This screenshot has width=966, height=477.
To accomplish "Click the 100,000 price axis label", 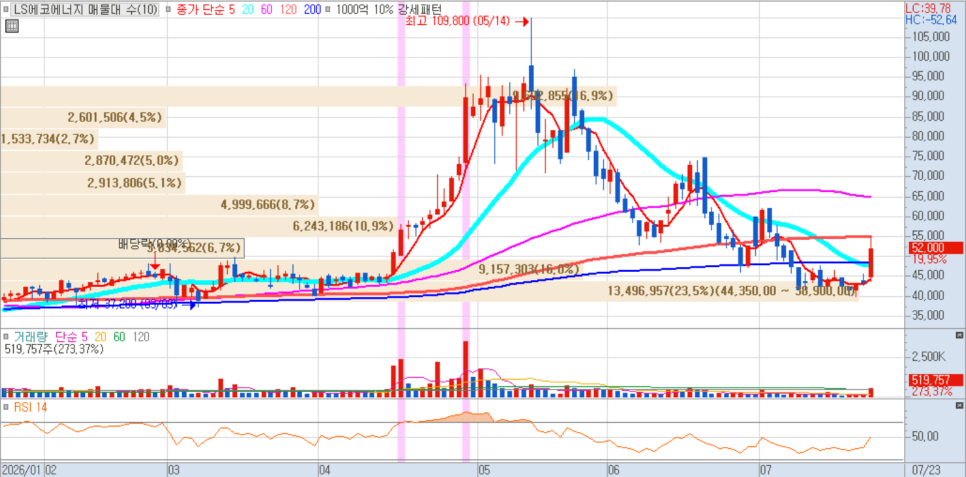I will [x=928, y=56].
